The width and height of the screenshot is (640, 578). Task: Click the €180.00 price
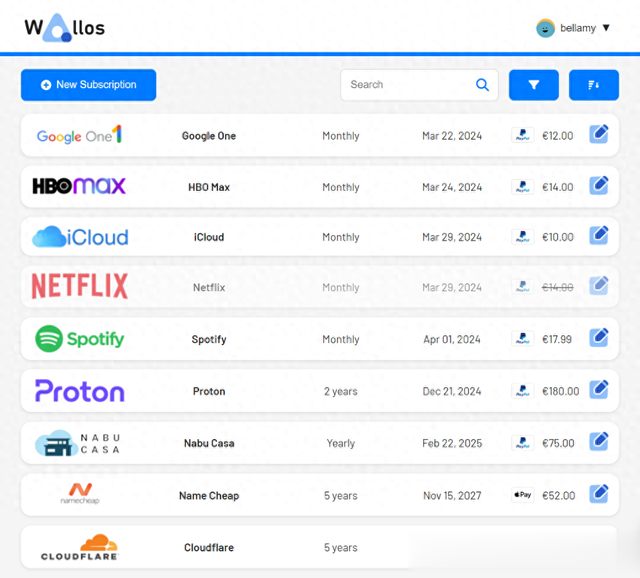560,391
